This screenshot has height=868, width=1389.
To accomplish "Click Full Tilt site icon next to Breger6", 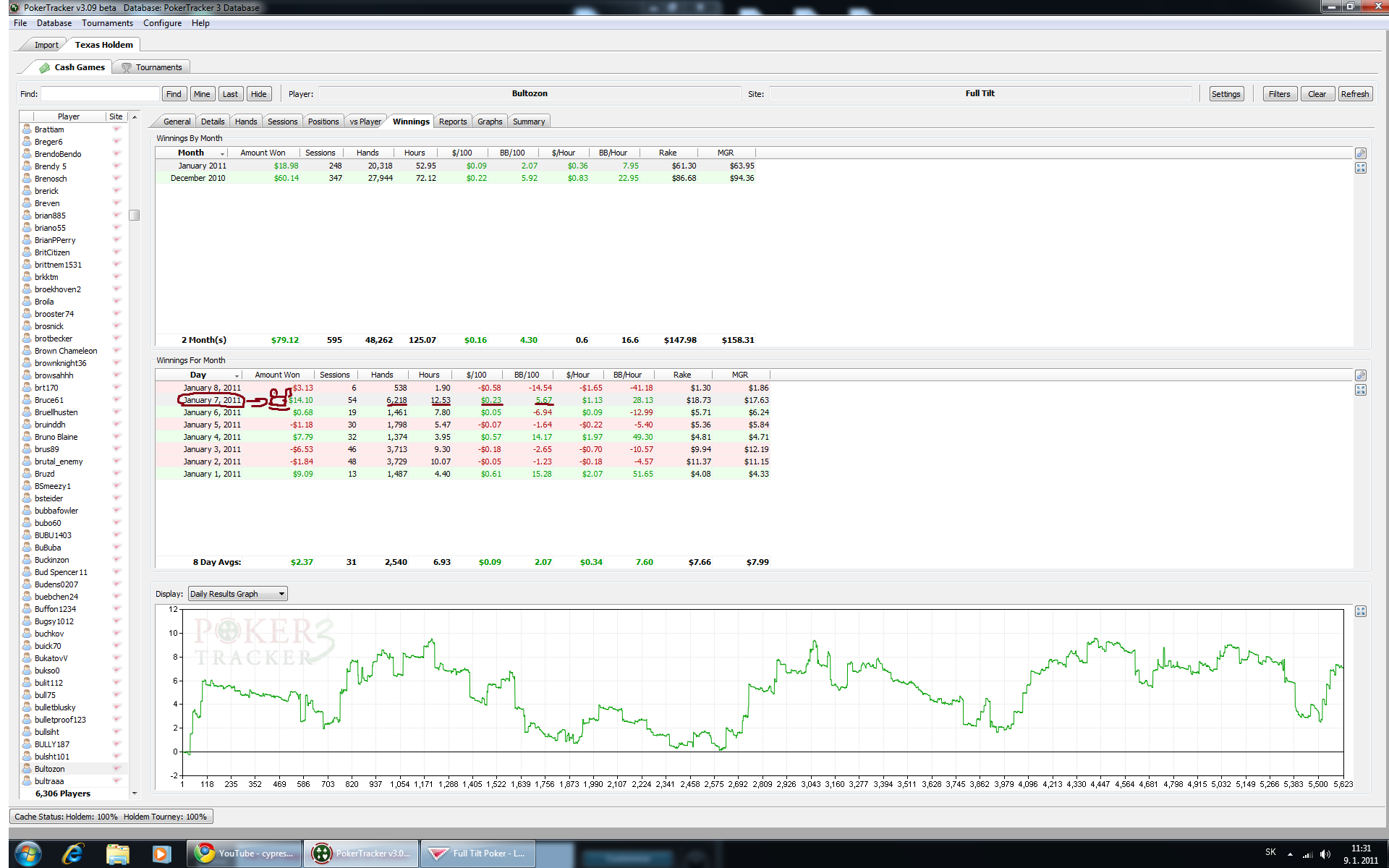I will (x=116, y=141).
